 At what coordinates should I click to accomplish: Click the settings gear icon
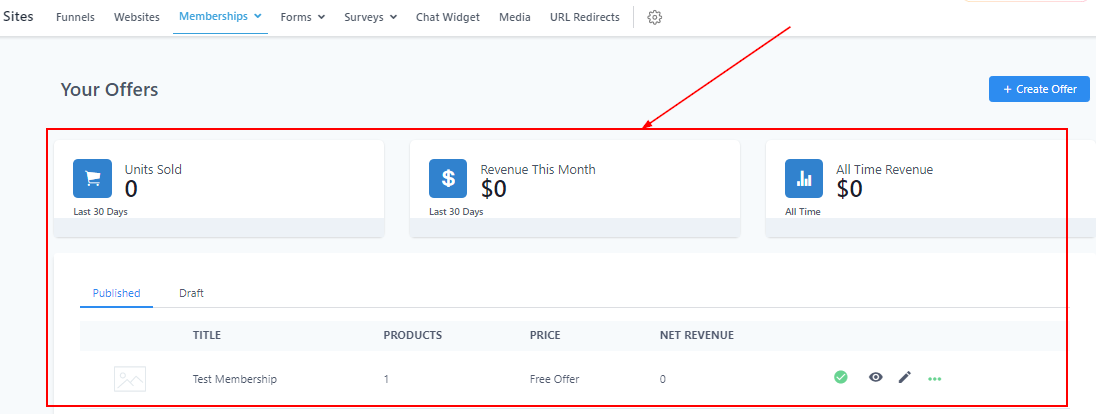coord(655,17)
